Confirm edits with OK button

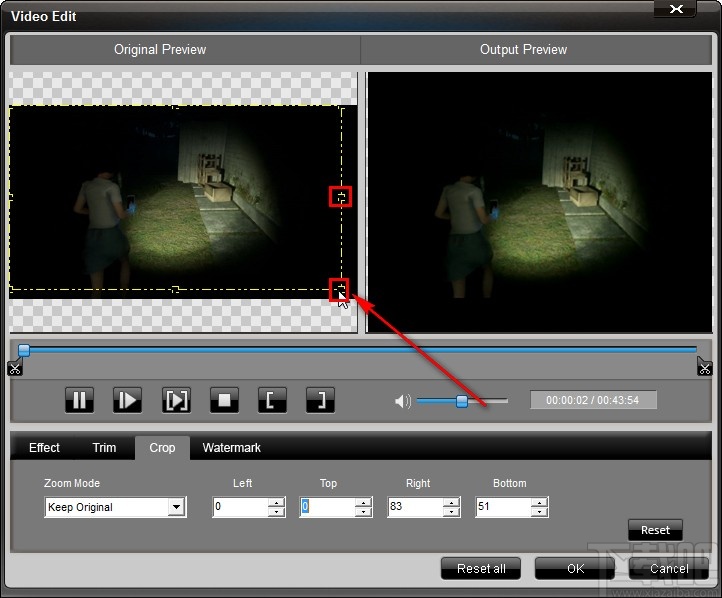coord(575,569)
